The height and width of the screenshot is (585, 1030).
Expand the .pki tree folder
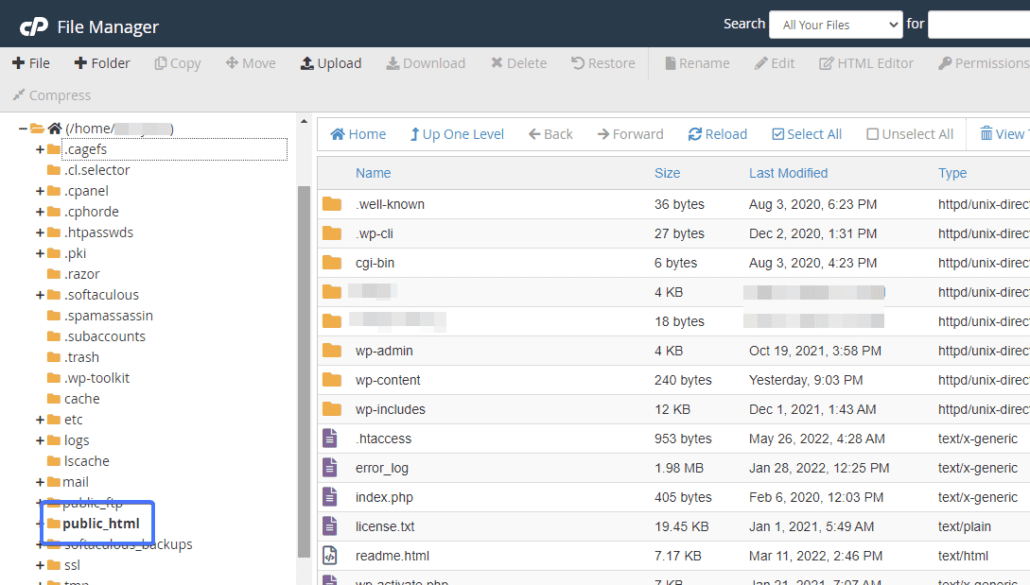coord(40,253)
